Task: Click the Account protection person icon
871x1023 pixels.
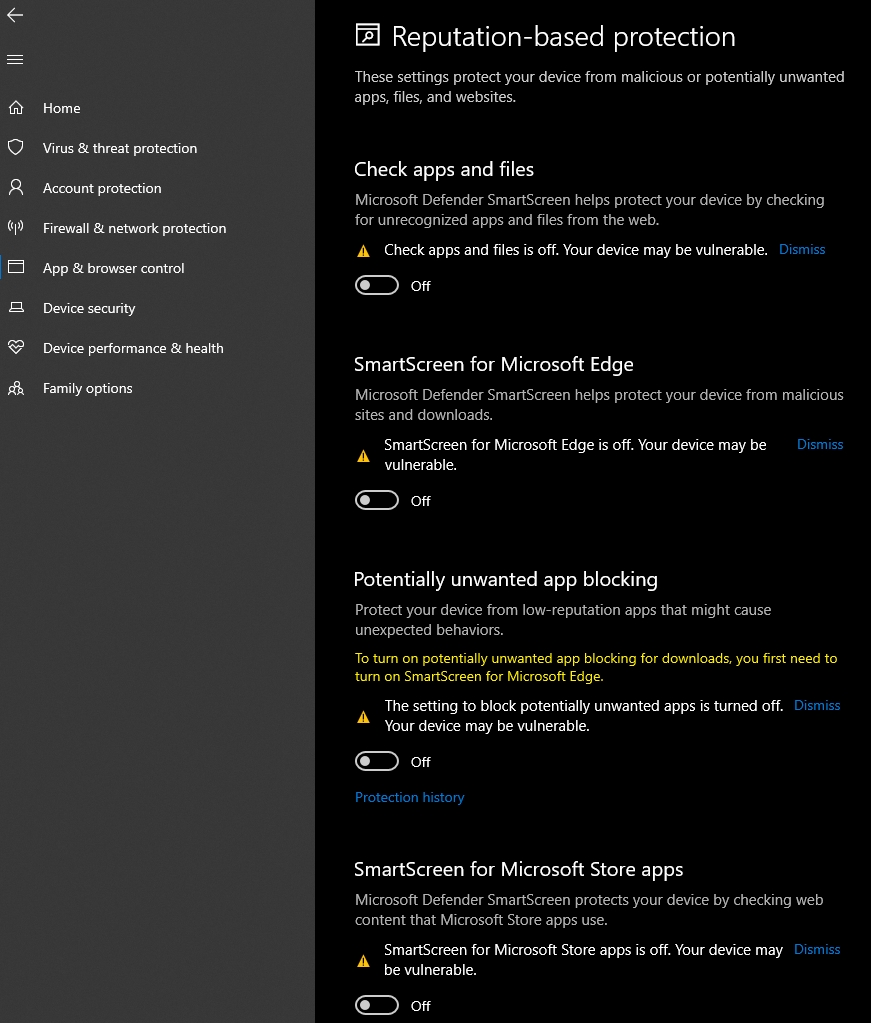Action: 16,188
